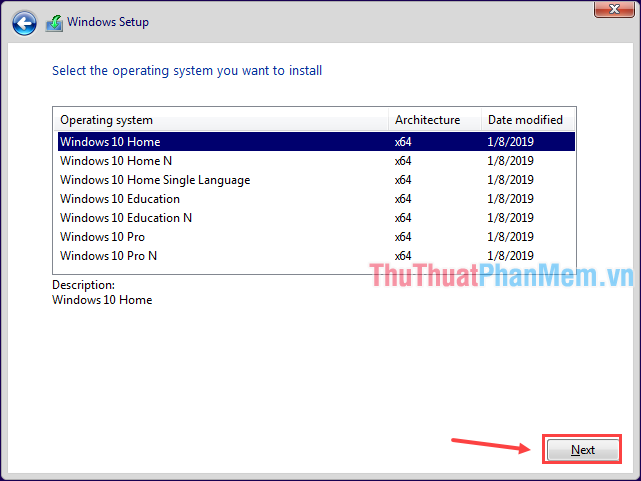Sort by Operating system column header
The image size is (641, 481).
point(221,120)
